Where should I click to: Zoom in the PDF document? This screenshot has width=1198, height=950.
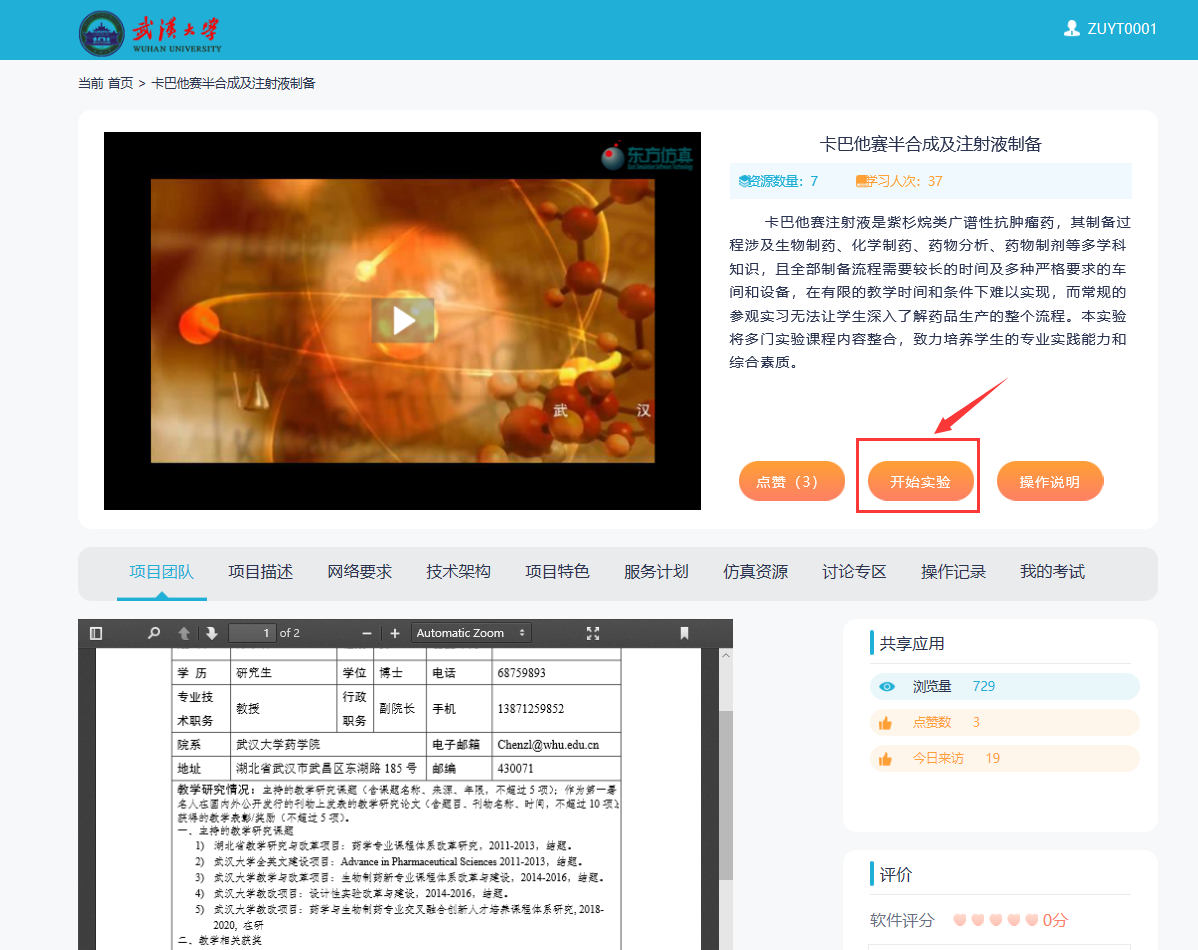395,633
